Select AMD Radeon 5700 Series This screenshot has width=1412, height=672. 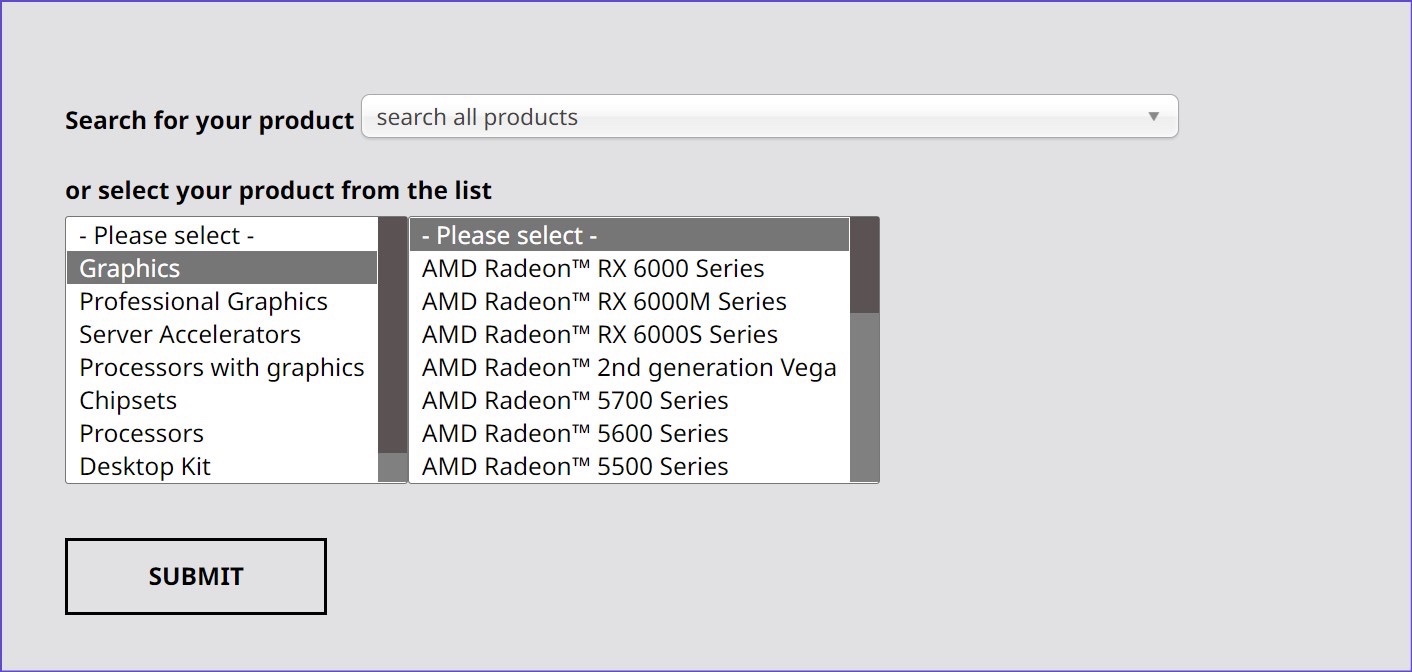pos(574,400)
